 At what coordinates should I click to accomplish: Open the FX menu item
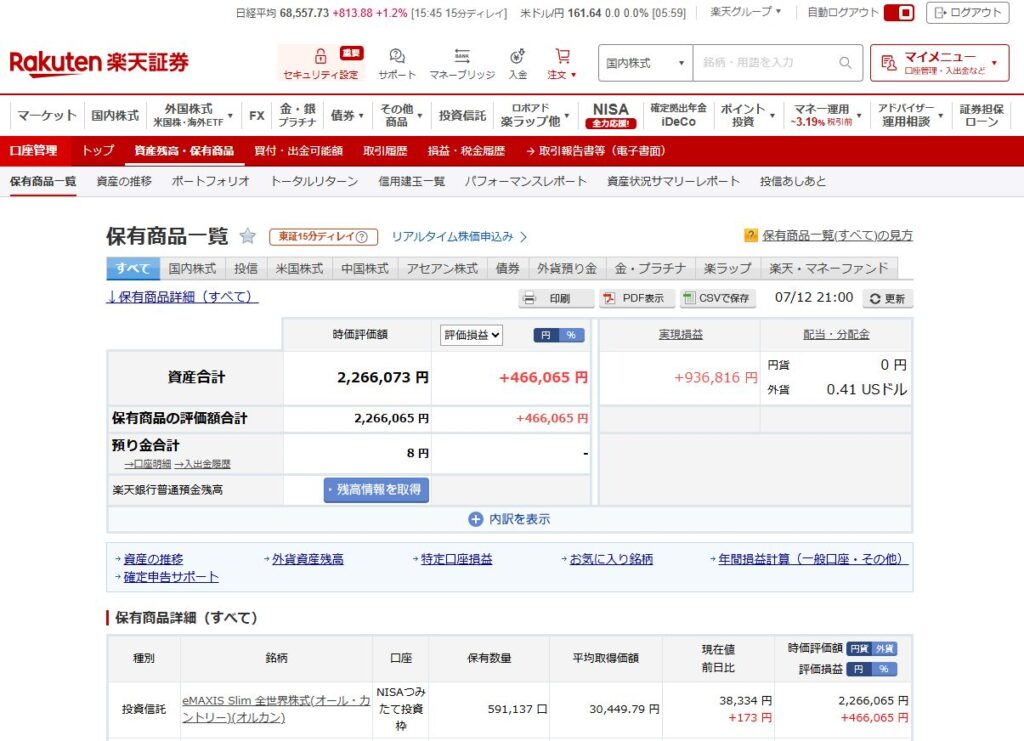257,116
